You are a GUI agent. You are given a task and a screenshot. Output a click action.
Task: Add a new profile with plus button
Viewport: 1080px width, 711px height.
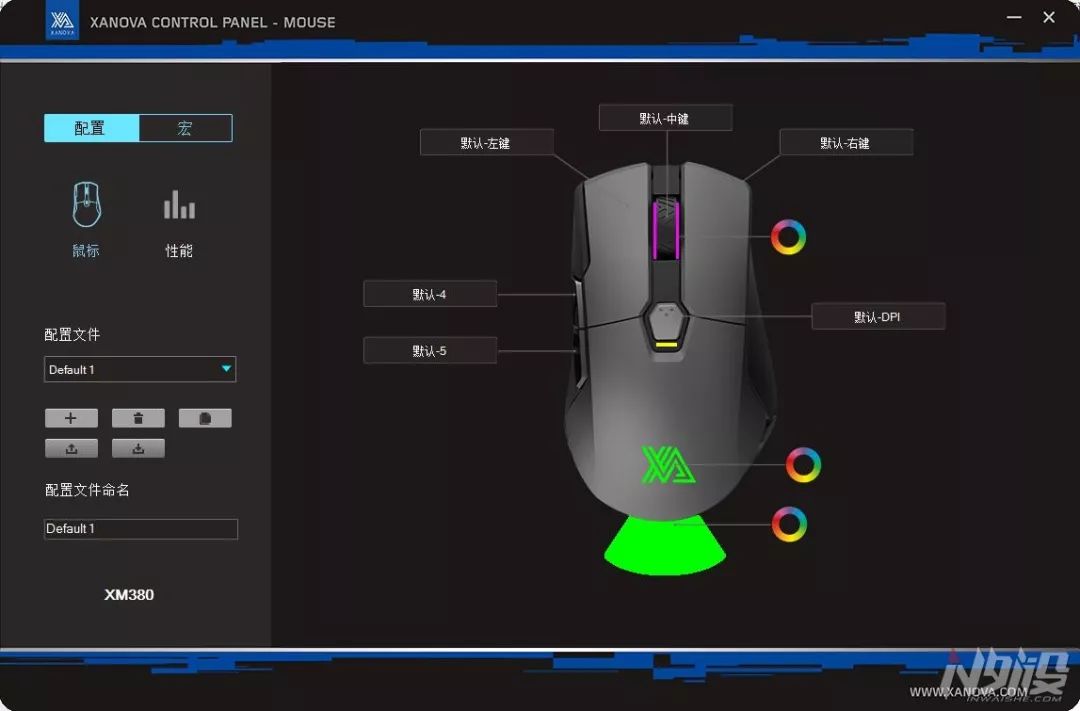click(x=71, y=418)
